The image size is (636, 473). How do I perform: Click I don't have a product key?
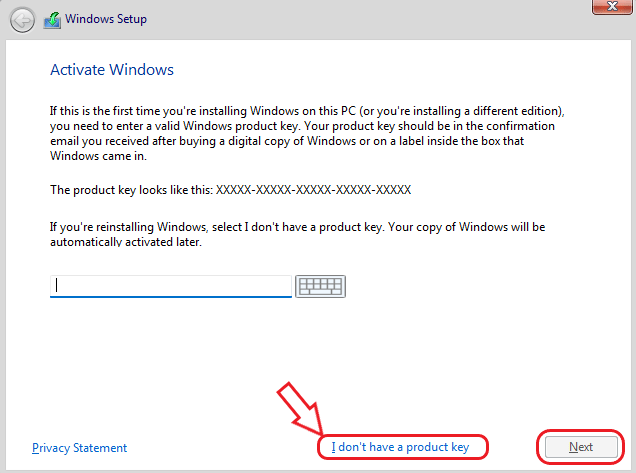400,447
